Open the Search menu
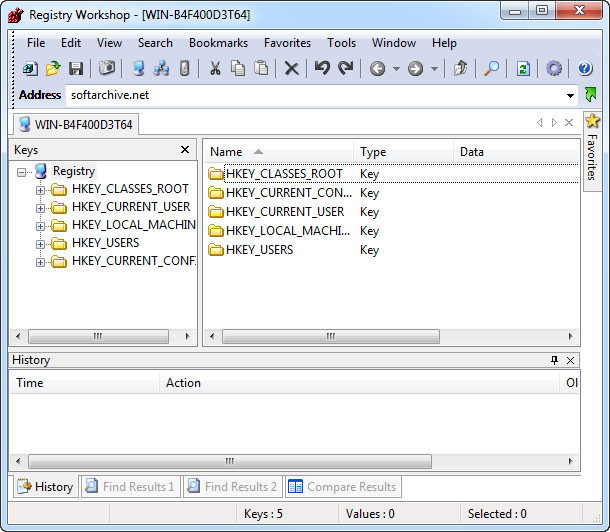This screenshot has width=610, height=532. pyautogui.click(x=155, y=43)
